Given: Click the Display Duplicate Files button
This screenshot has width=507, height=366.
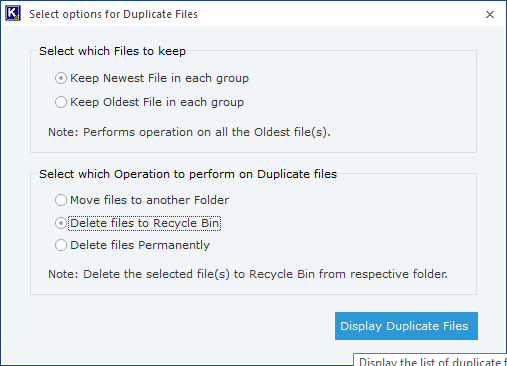Looking at the screenshot, I should (x=406, y=326).
